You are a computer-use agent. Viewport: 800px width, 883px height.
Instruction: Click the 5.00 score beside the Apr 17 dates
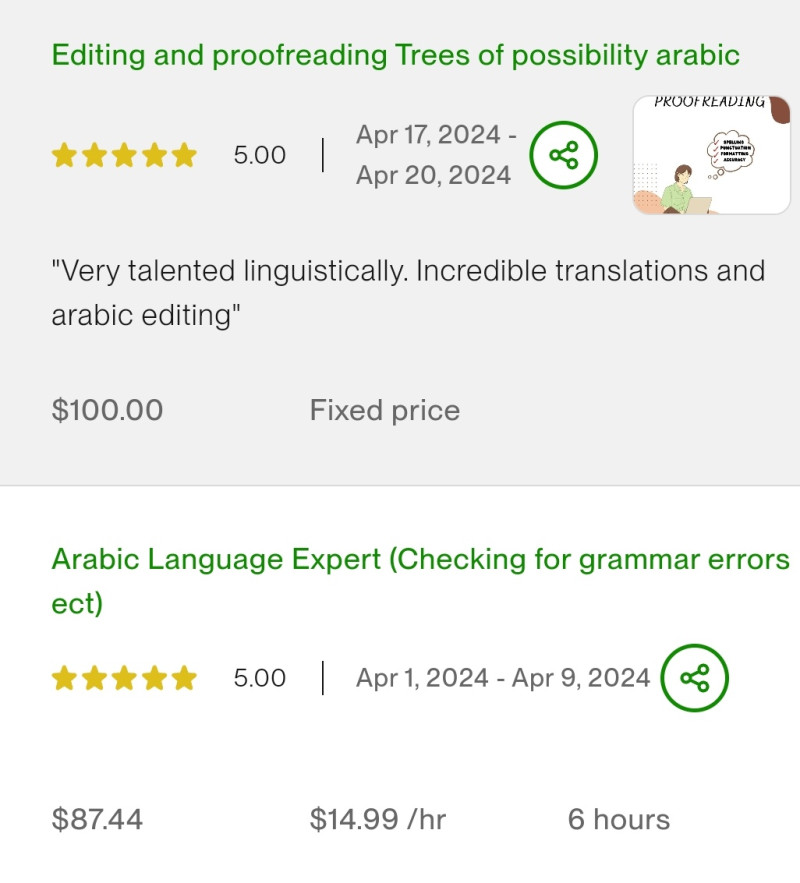pos(259,155)
